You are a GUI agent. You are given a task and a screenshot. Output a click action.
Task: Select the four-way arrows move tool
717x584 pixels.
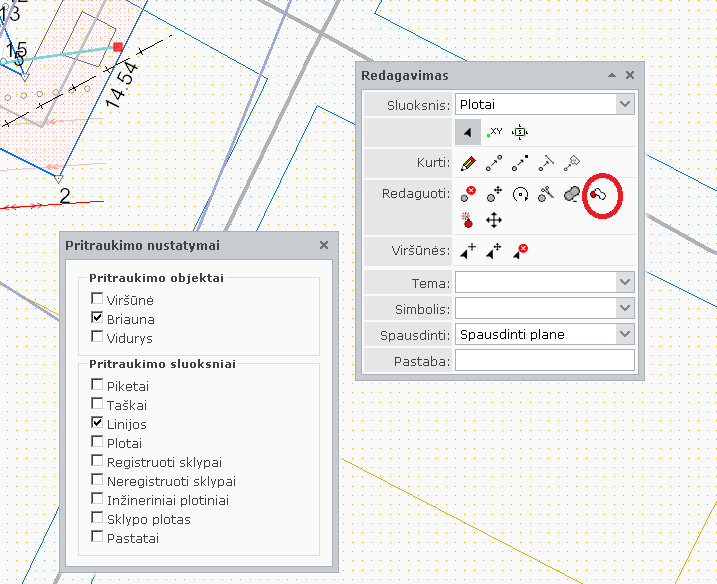(x=494, y=220)
